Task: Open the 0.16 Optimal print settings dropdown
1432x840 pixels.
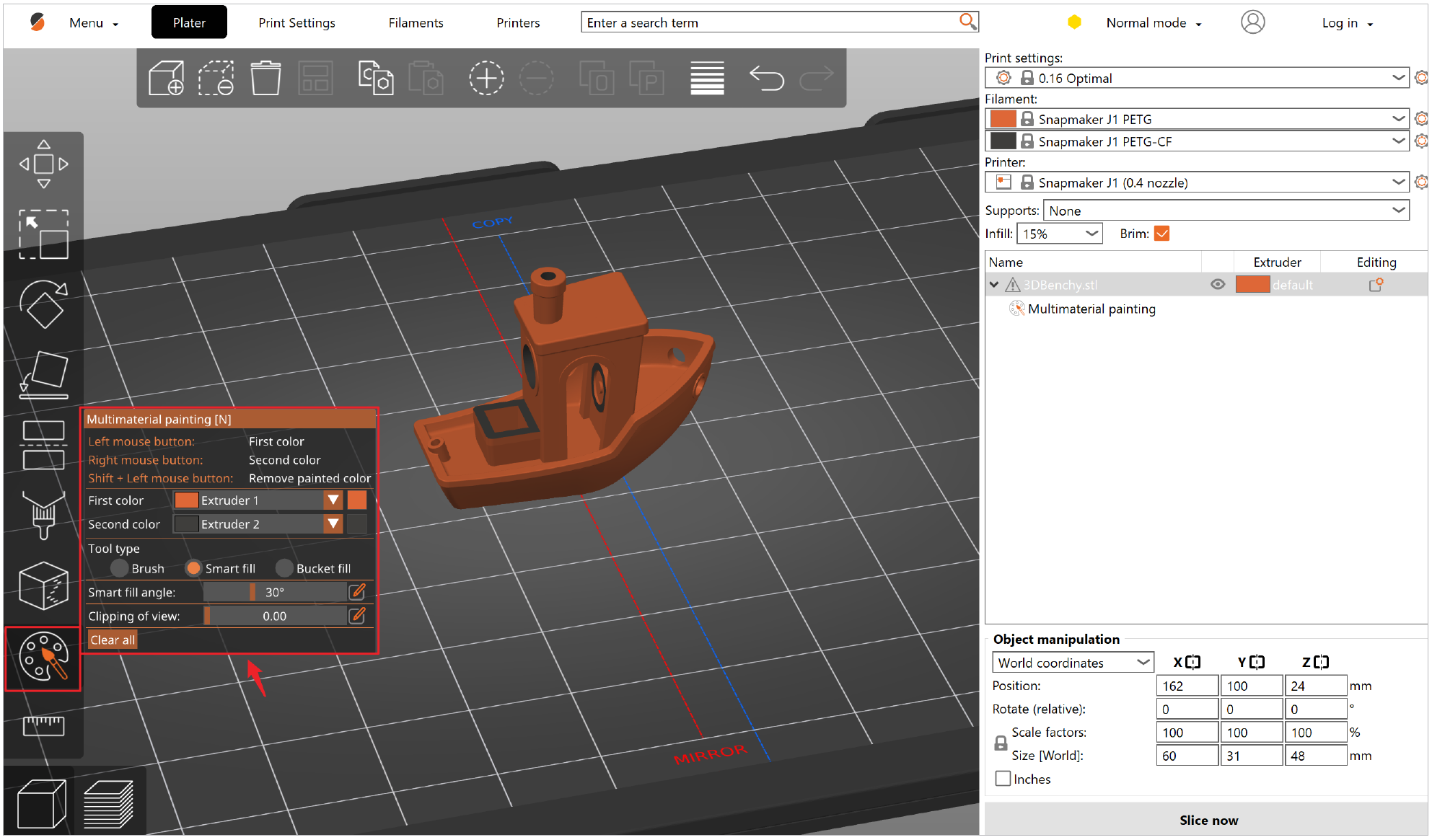Action: click(1197, 78)
